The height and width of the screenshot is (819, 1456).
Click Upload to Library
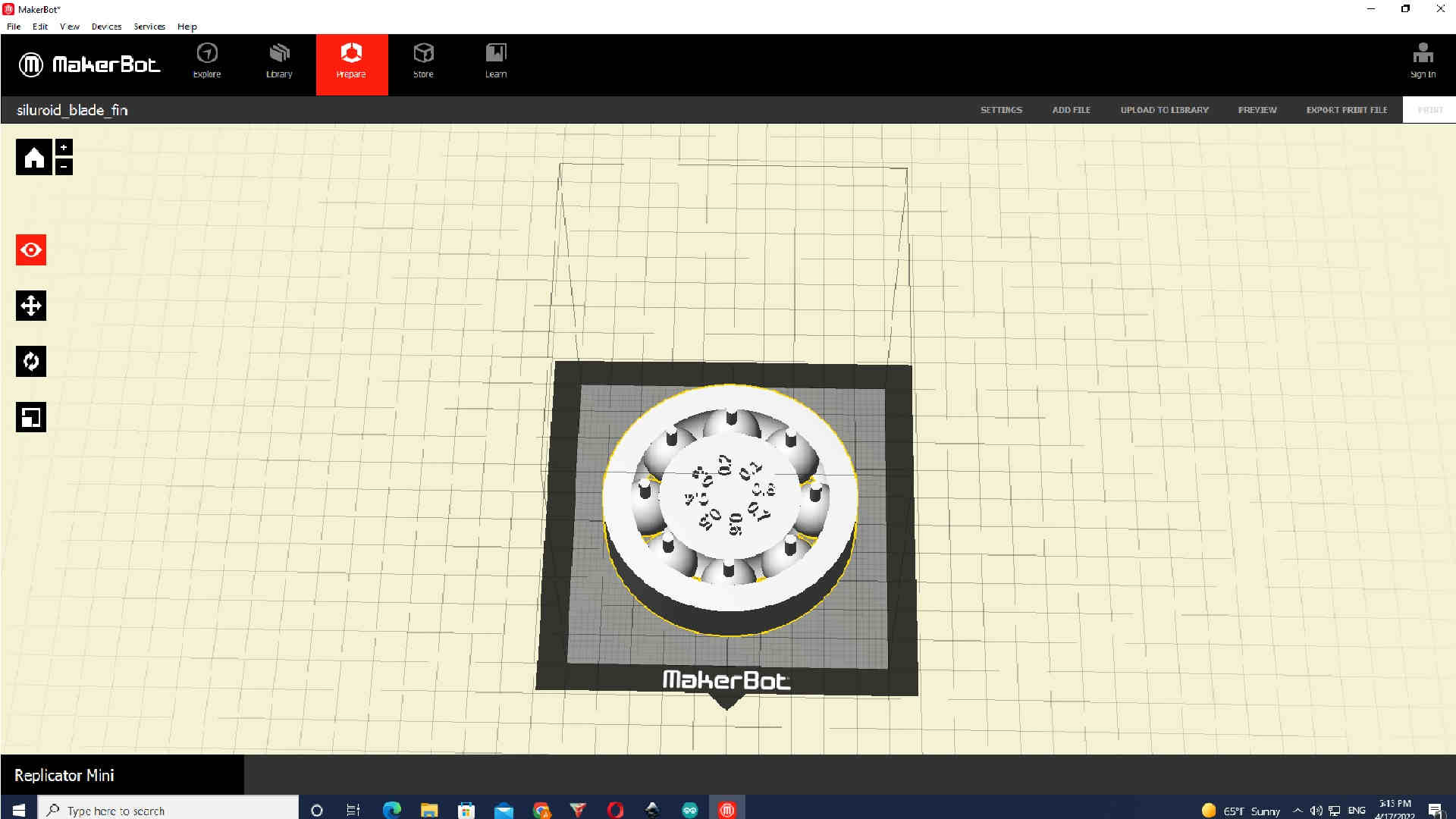point(1164,110)
